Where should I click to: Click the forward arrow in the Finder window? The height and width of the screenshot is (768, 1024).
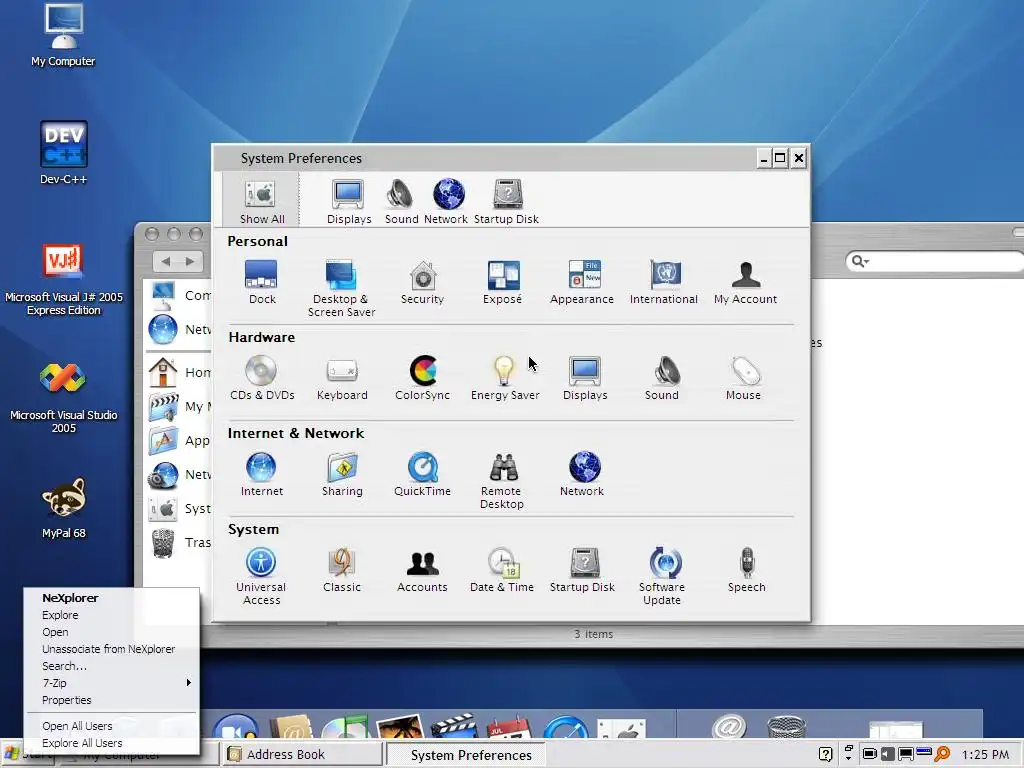190,261
